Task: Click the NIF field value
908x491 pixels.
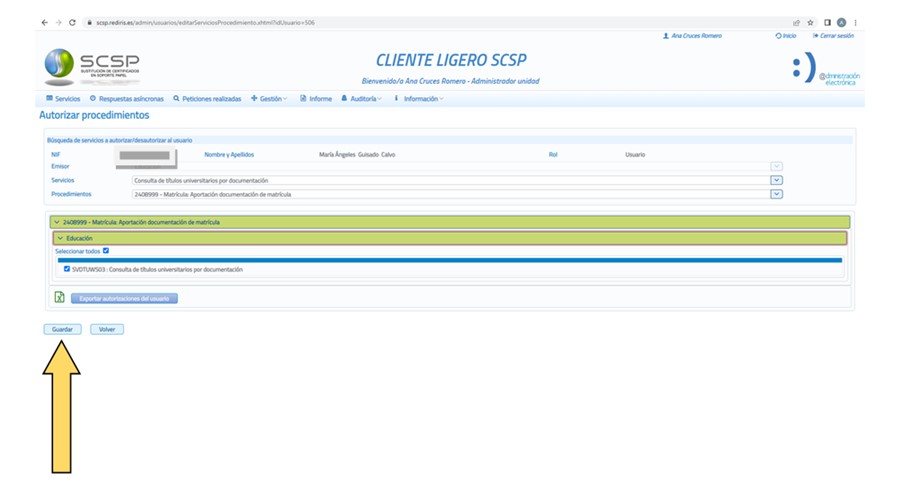Action: tap(145, 156)
